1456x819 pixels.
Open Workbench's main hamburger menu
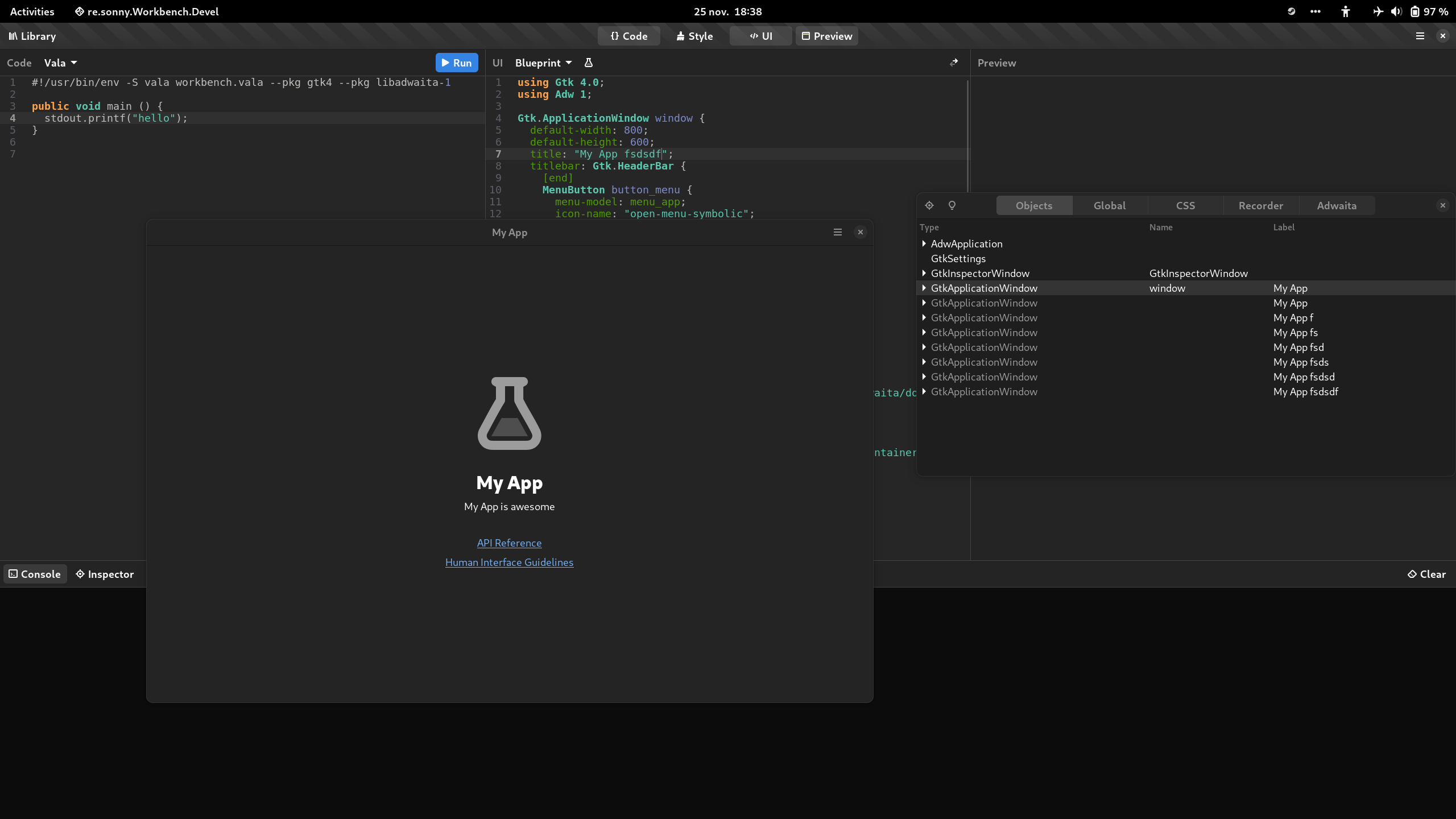1420,36
